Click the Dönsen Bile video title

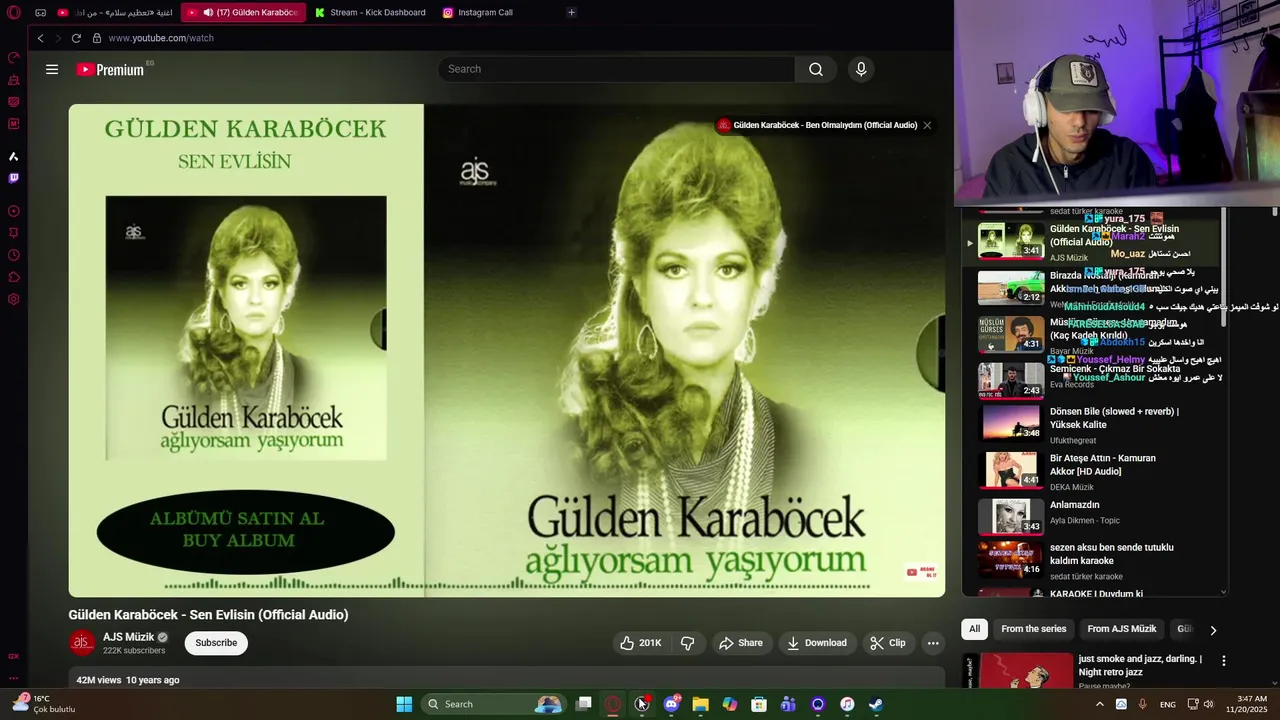coord(1114,418)
